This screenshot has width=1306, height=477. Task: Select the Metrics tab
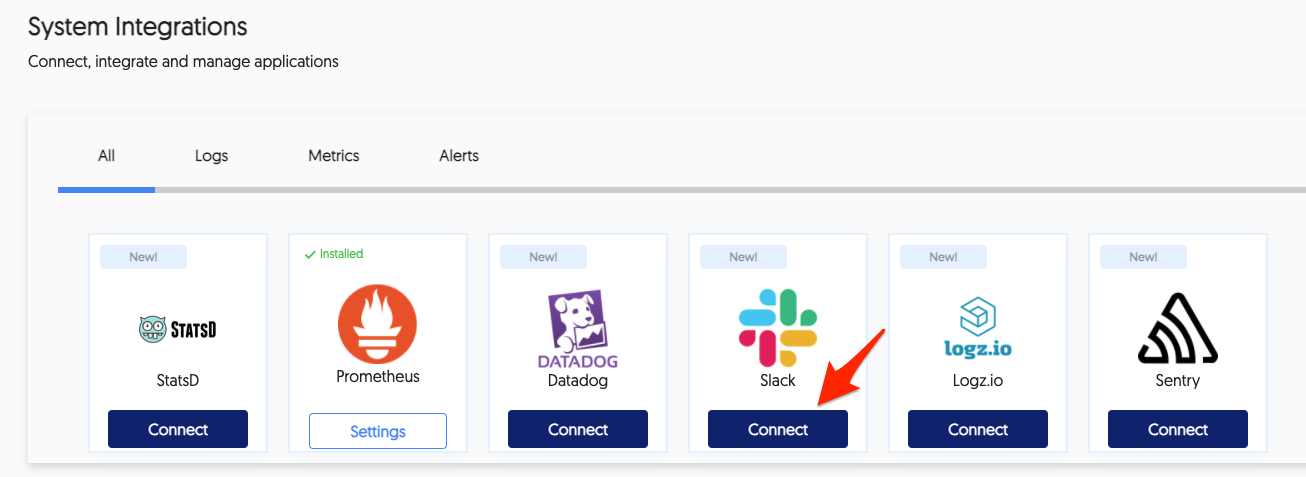333,156
